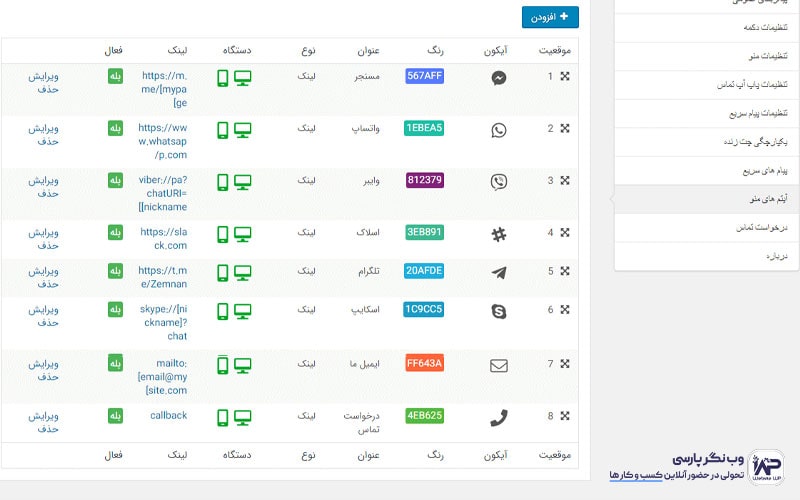Toggle the بله active badge in Messenger row
800x500 pixels.
pyautogui.click(x=115, y=76)
